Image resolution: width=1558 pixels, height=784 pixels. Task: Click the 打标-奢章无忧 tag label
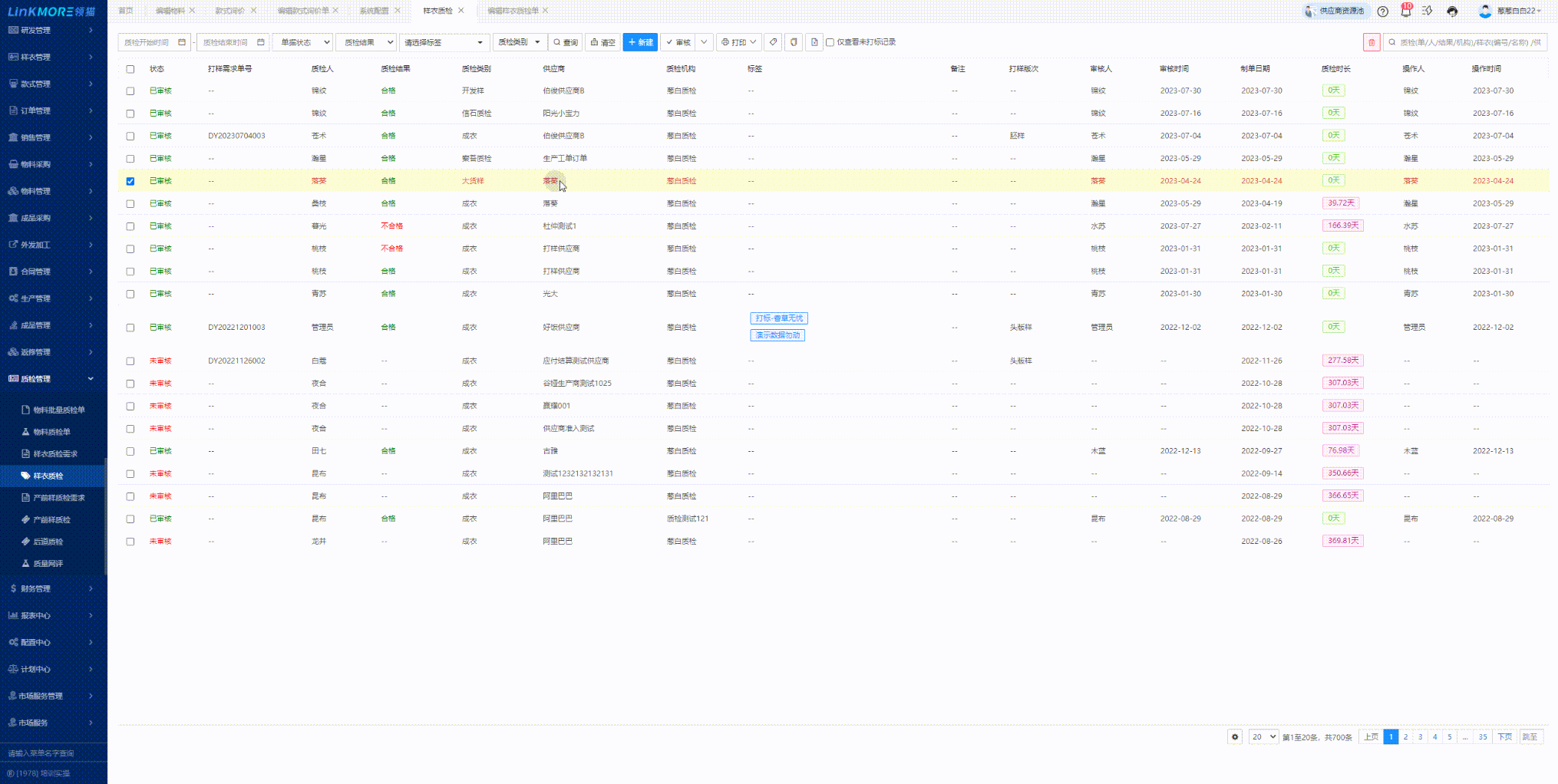(778, 318)
